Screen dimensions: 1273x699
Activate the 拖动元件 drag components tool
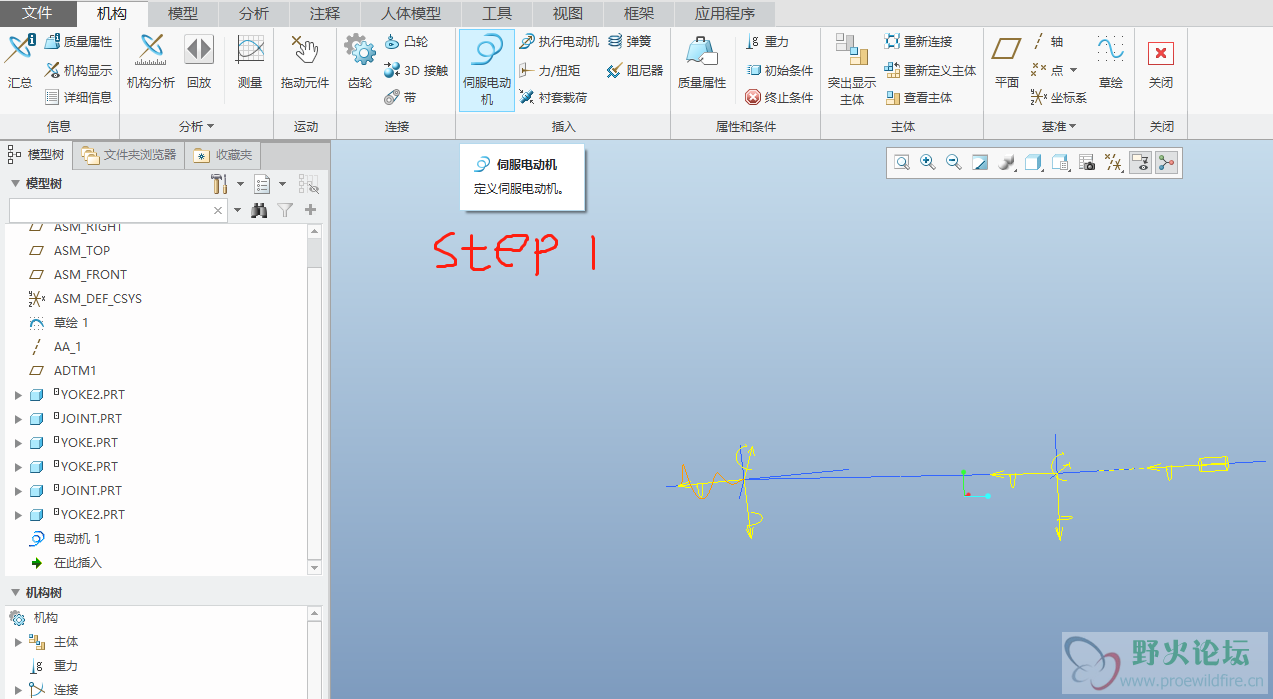click(x=305, y=61)
